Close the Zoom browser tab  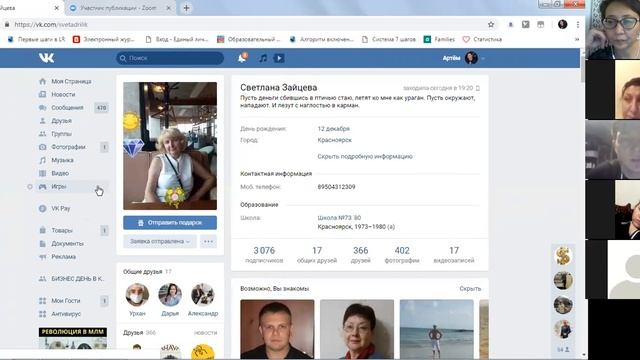click(169, 8)
